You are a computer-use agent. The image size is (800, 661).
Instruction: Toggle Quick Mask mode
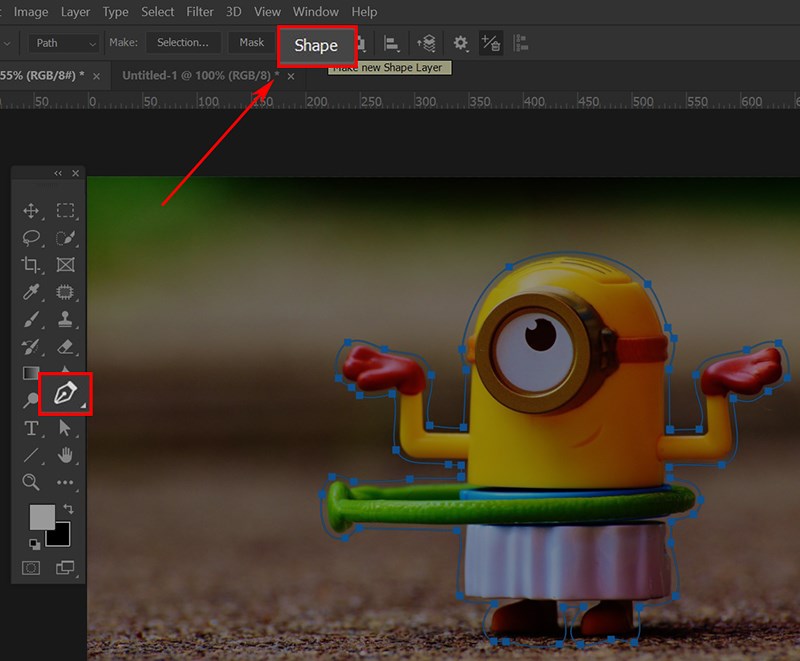point(31,568)
